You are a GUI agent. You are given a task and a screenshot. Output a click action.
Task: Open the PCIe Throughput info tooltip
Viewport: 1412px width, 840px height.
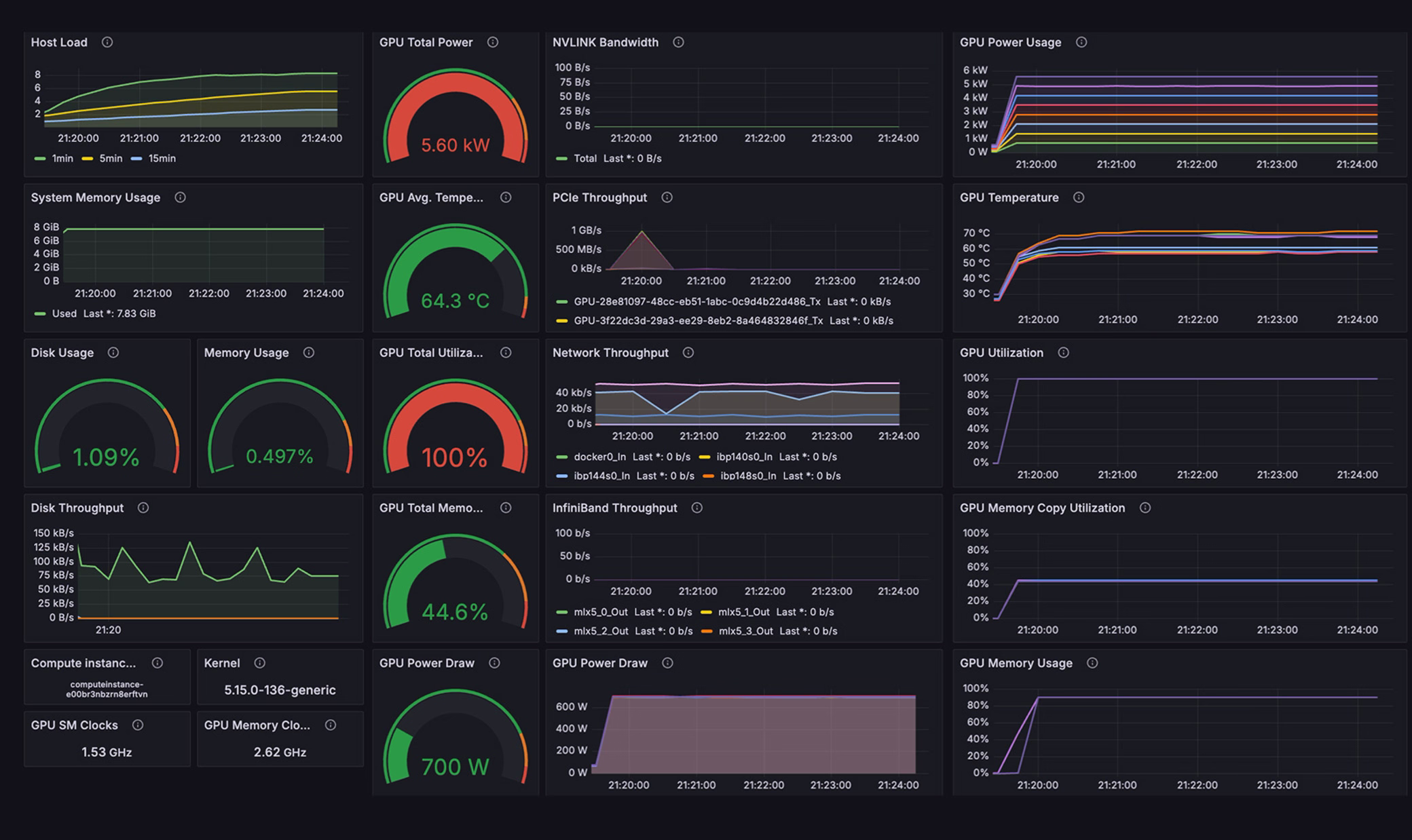667,197
